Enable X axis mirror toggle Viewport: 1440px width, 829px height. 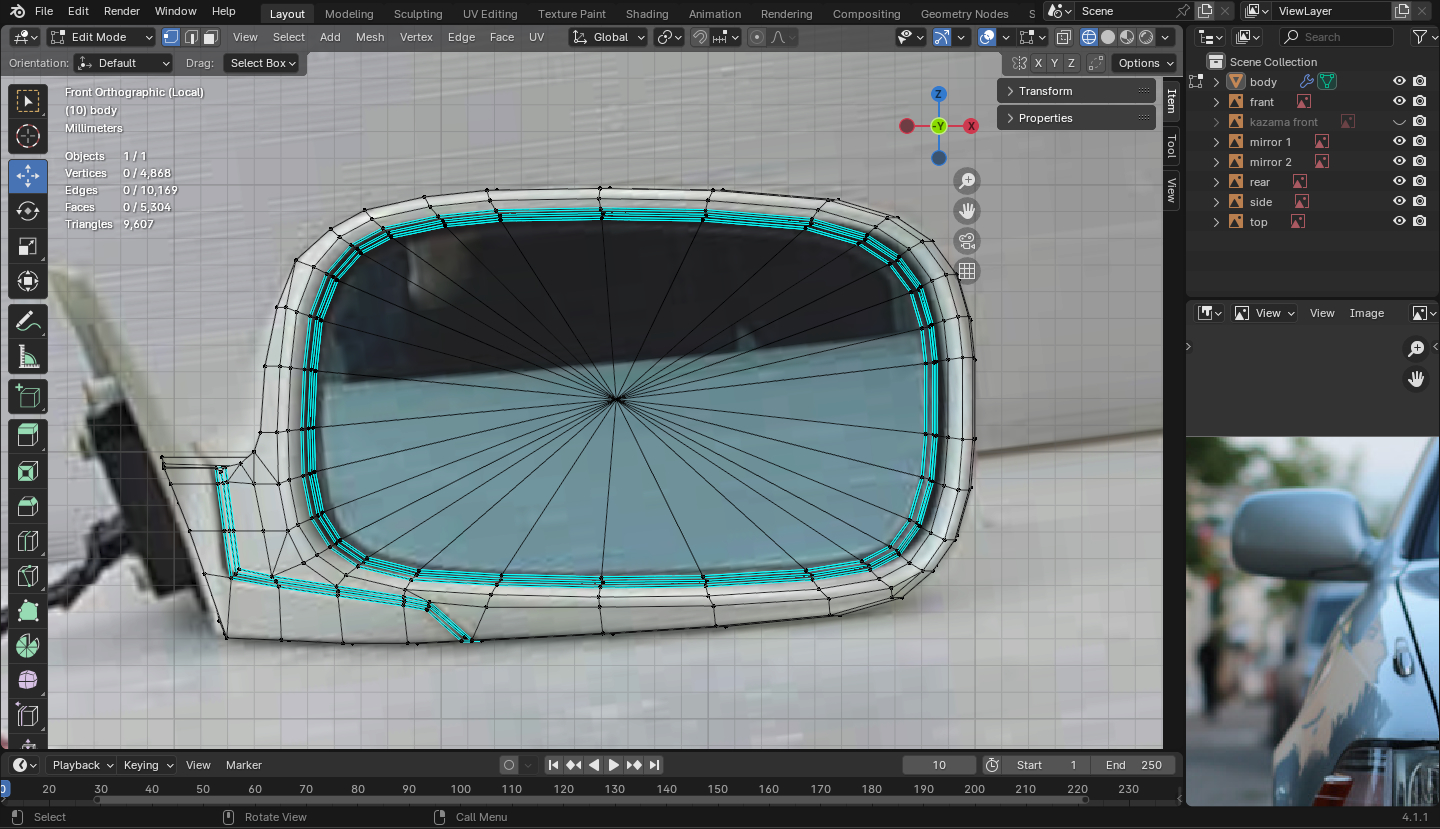(x=1039, y=63)
